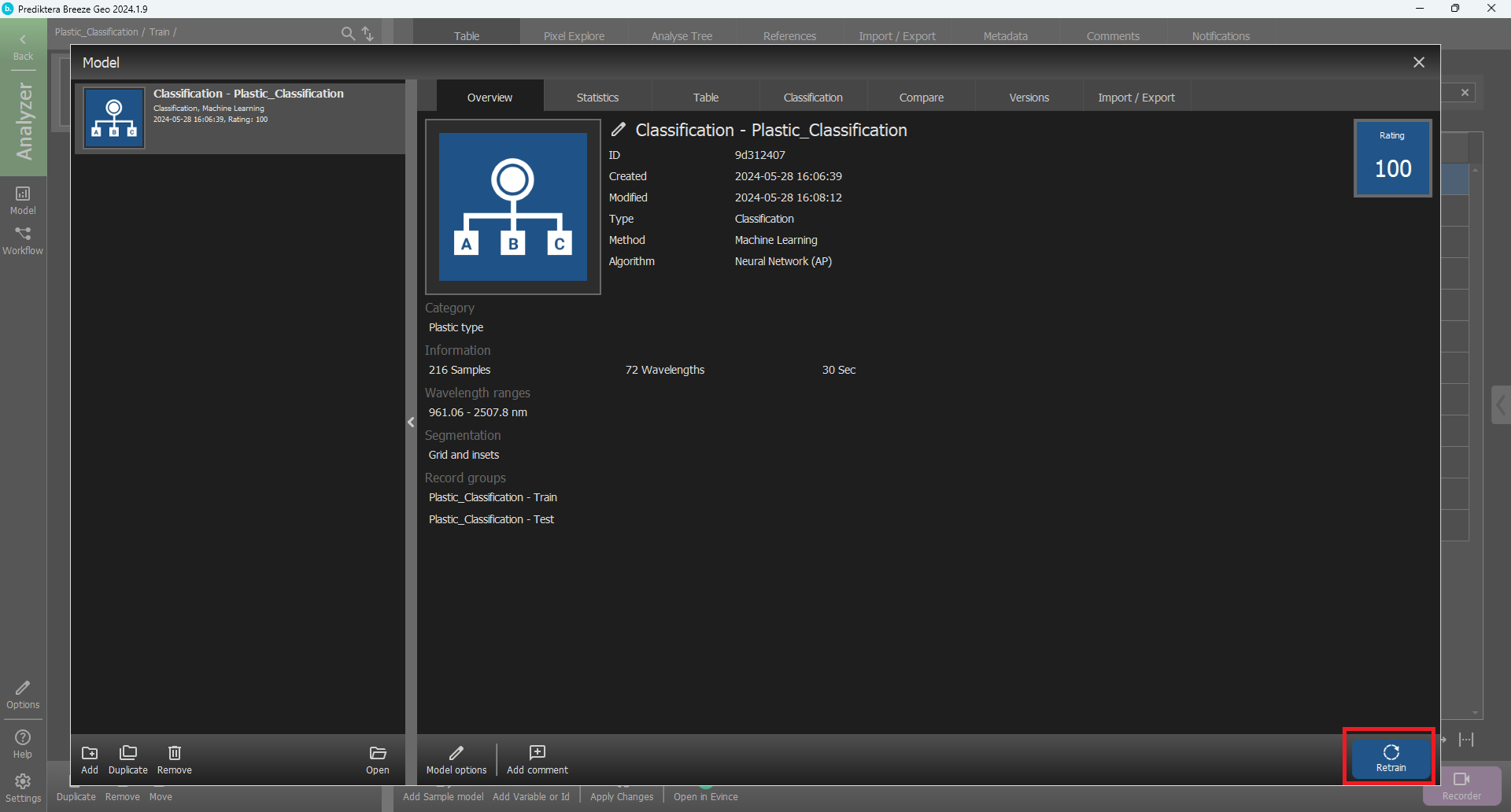The height and width of the screenshot is (812, 1511).
Task: Open the Versions tab
Action: [x=1029, y=98]
